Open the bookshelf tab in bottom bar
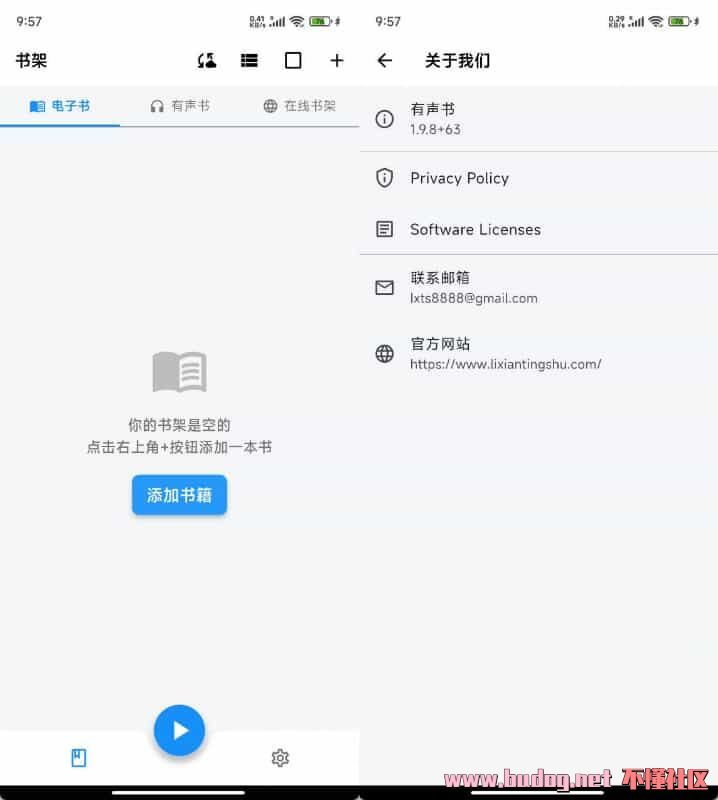The width and height of the screenshot is (718, 800). tap(79, 758)
